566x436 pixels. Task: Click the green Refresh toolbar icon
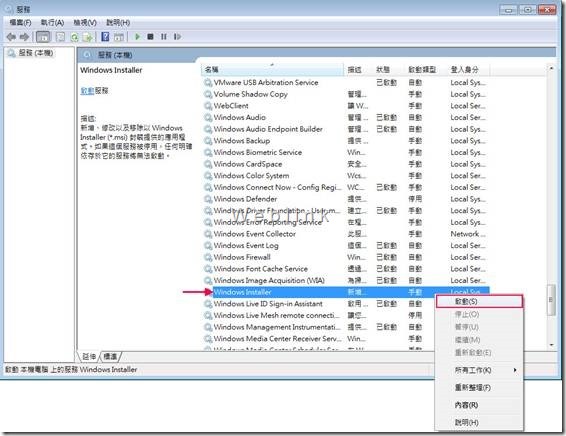(74, 37)
